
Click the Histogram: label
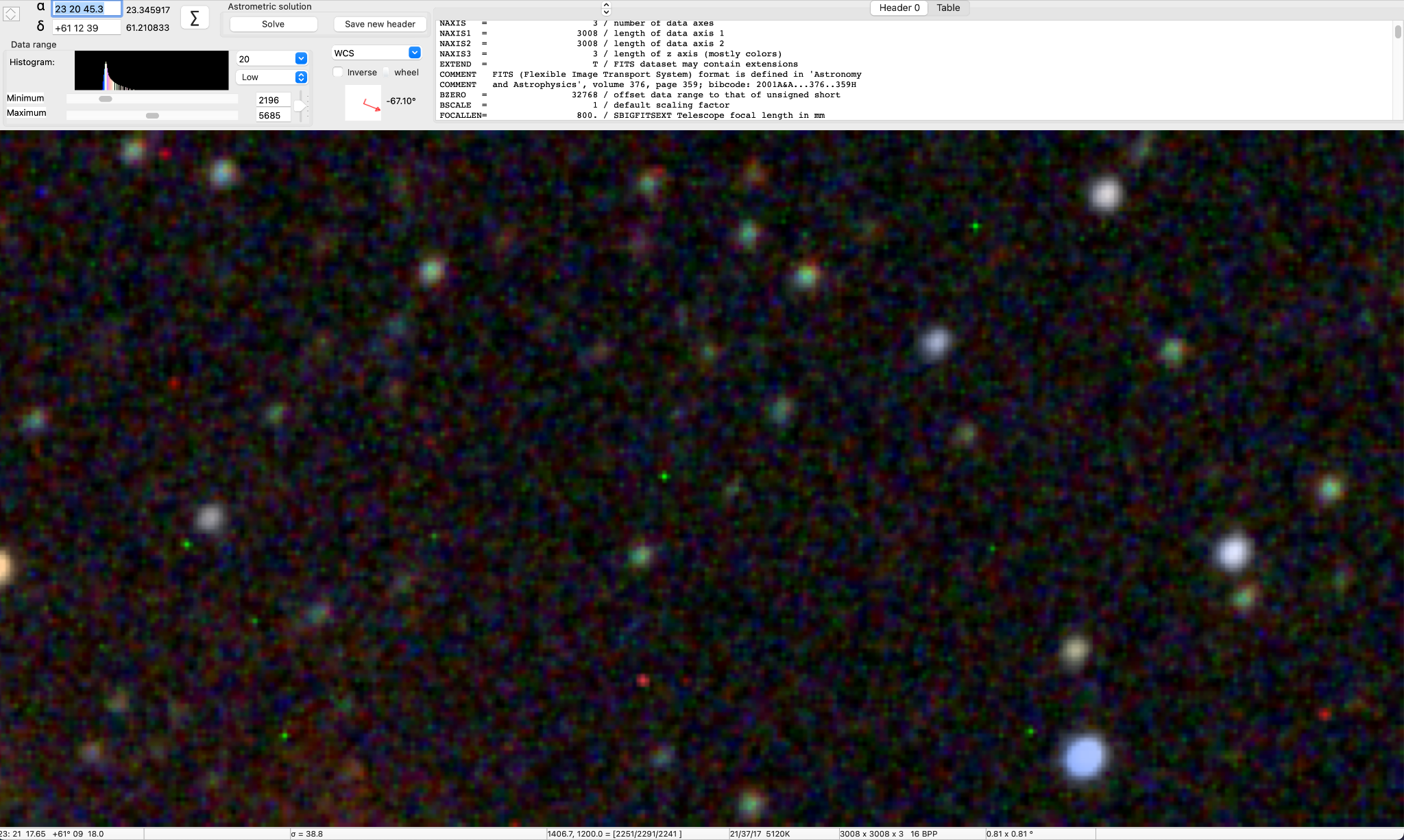click(32, 62)
